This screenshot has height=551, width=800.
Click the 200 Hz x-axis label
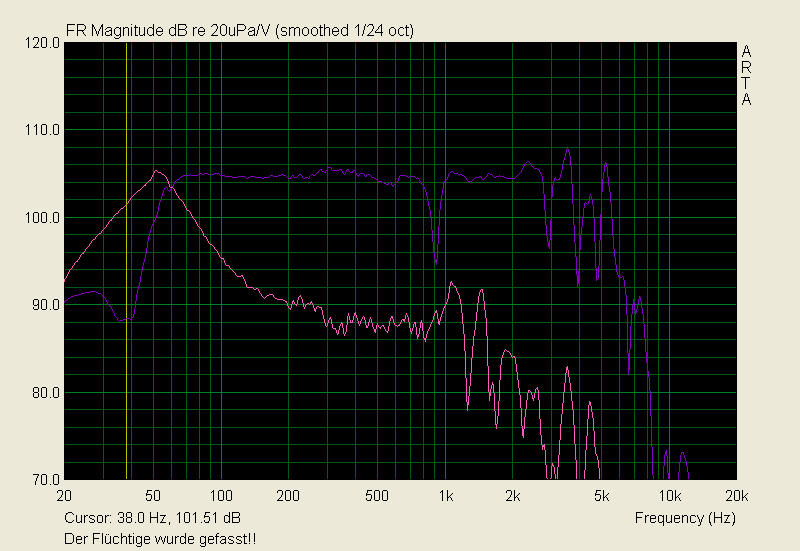(288, 496)
